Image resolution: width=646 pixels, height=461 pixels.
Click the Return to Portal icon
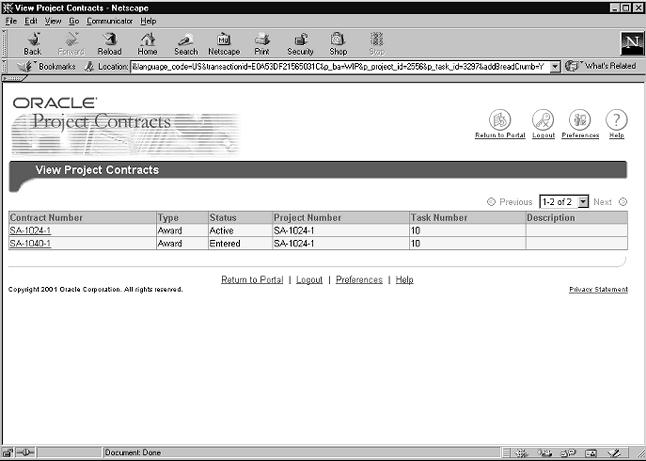(x=500, y=120)
